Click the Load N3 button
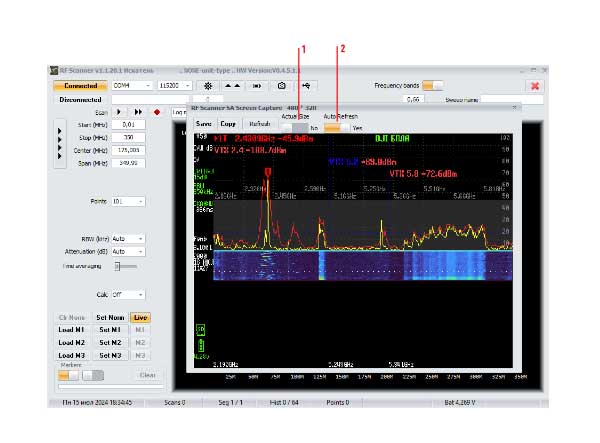Viewport: 600px width, 443px height. click(x=71, y=355)
